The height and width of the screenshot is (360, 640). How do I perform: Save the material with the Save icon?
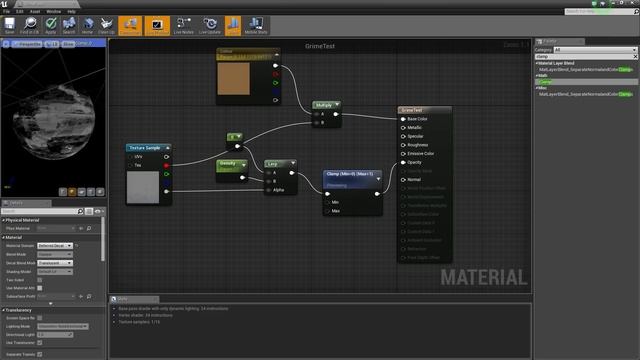(x=9, y=25)
